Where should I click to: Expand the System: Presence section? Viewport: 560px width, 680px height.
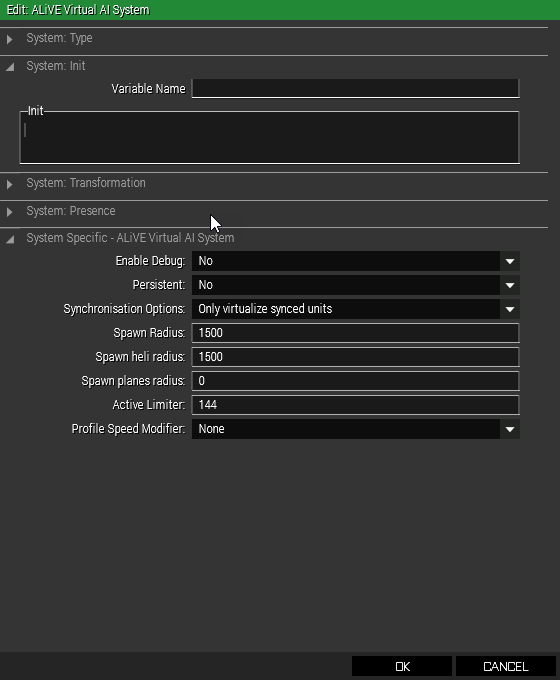point(10,212)
